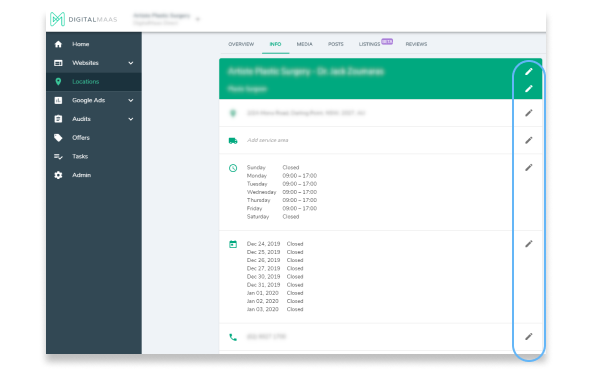Click Add service area placeholder text
This screenshot has height=372, width=594.
click(267, 140)
